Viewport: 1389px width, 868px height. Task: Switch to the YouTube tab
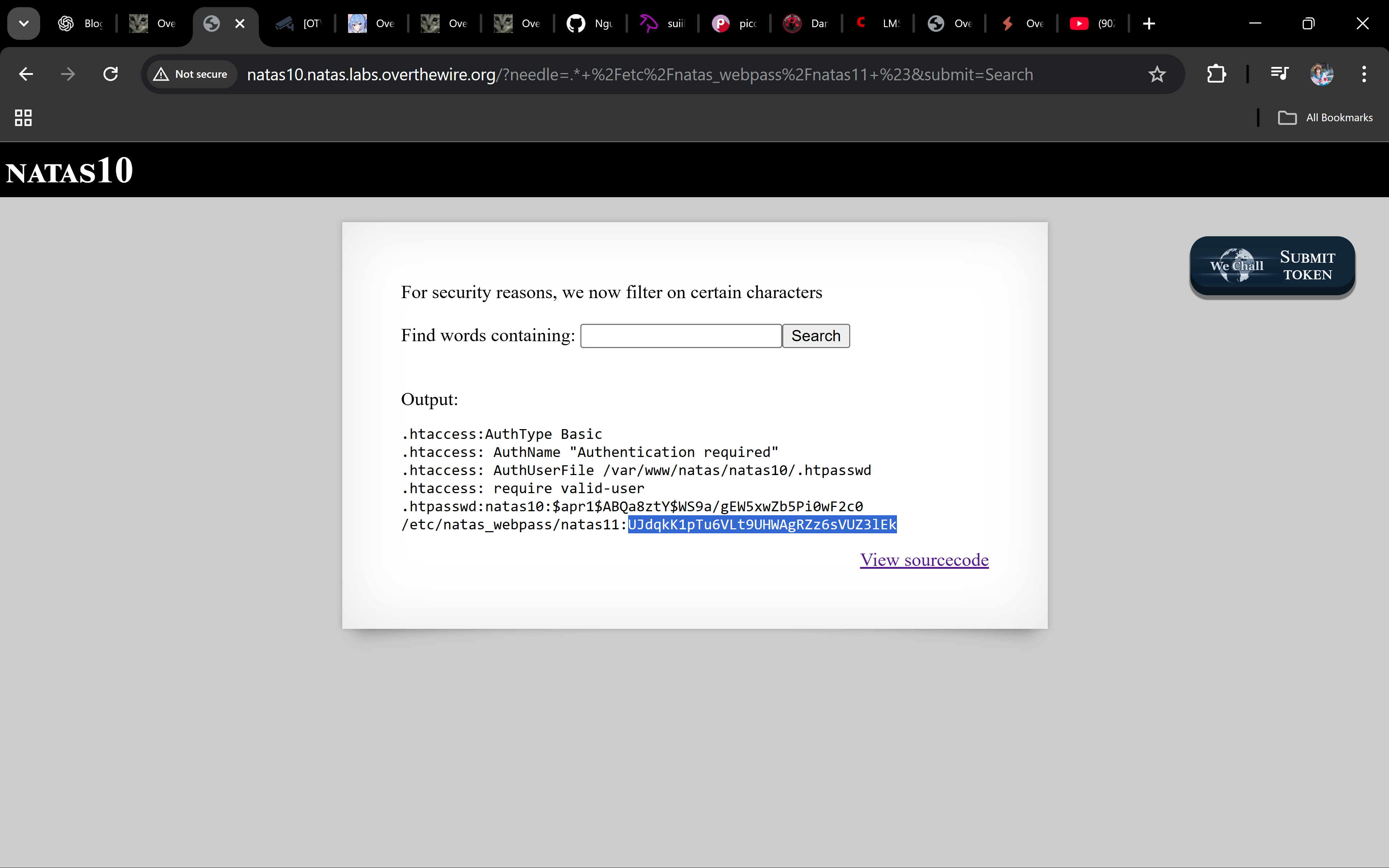(x=1092, y=24)
